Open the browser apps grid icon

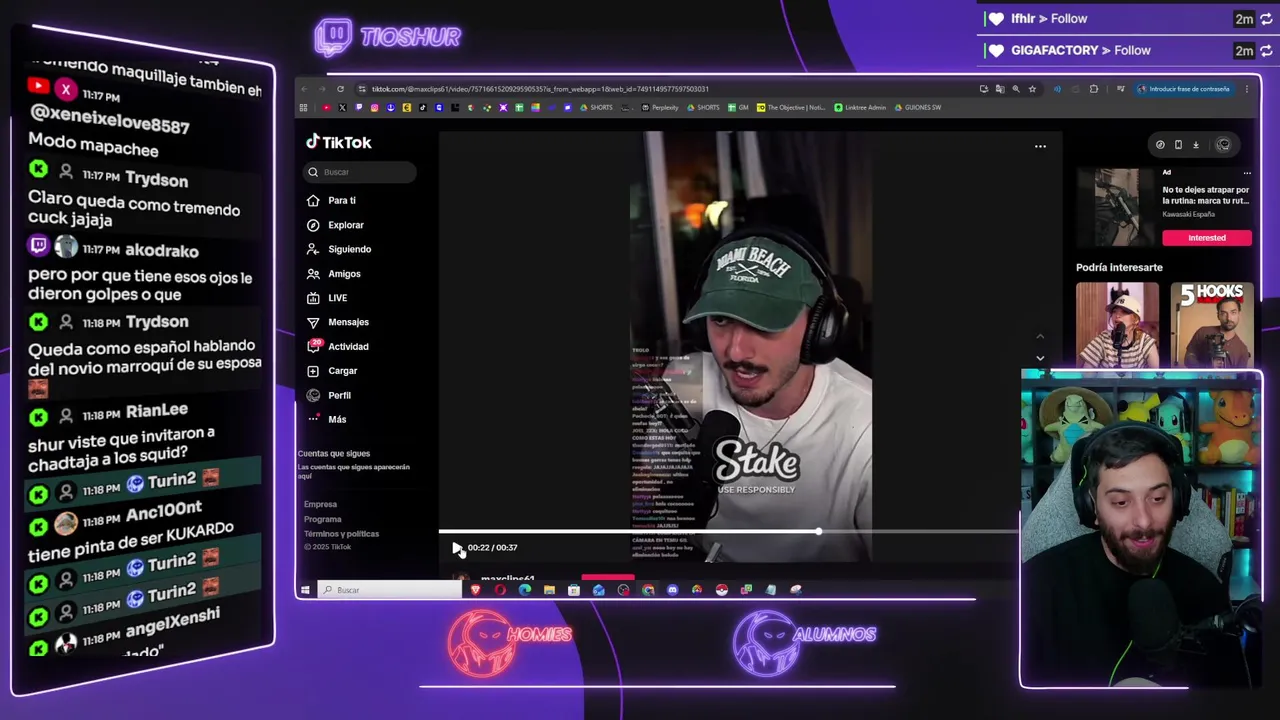(x=303, y=107)
